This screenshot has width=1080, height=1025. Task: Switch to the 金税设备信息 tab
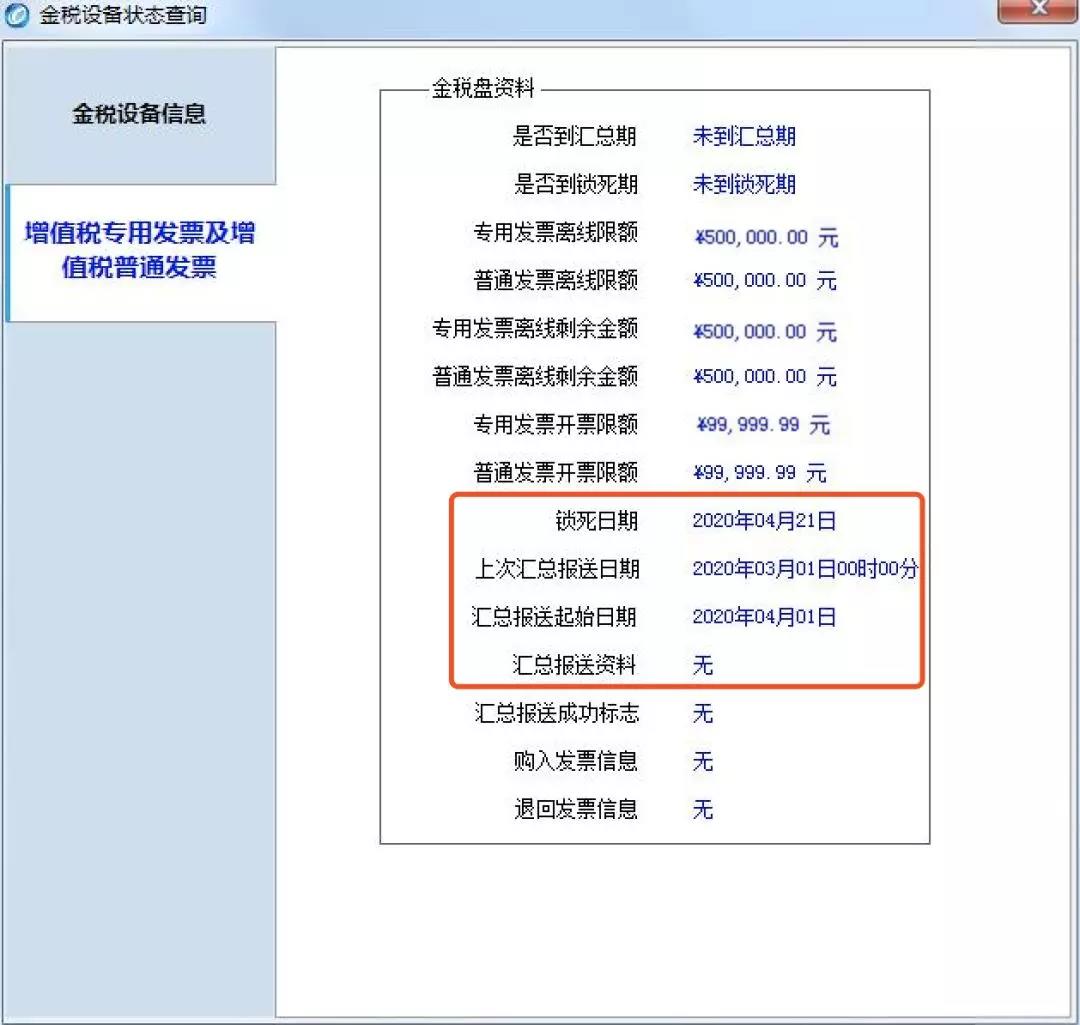click(140, 114)
